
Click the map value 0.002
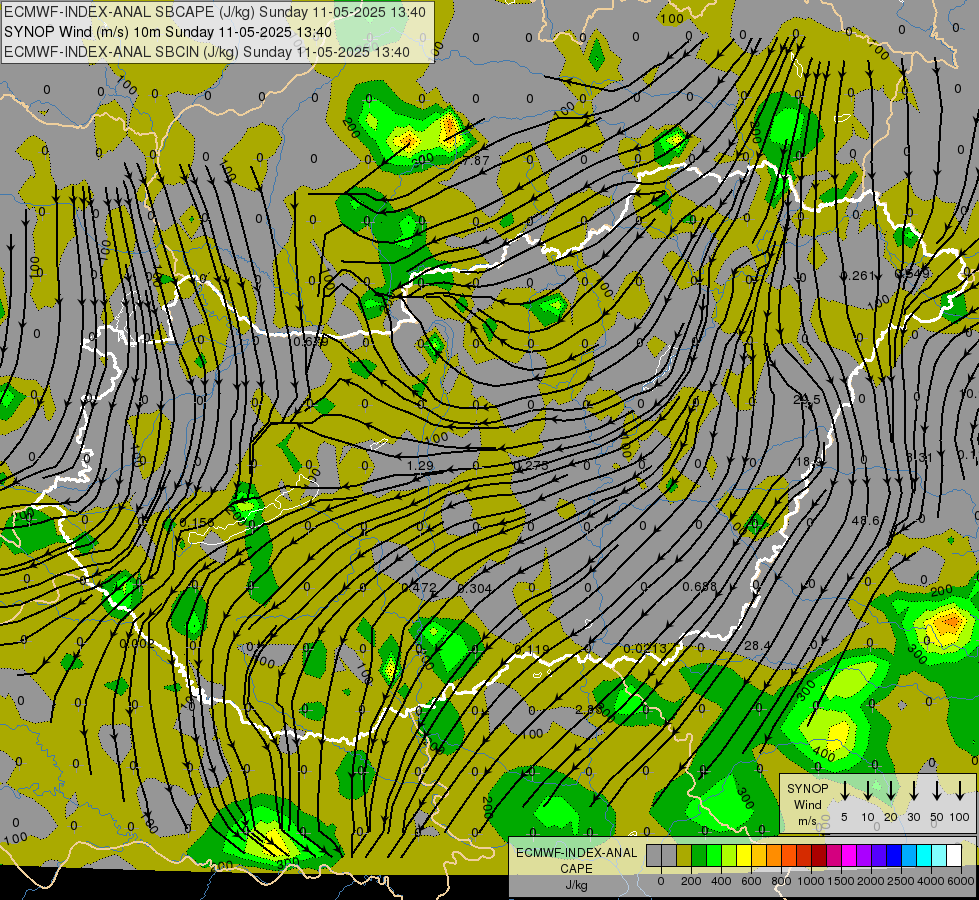click(x=137, y=643)
